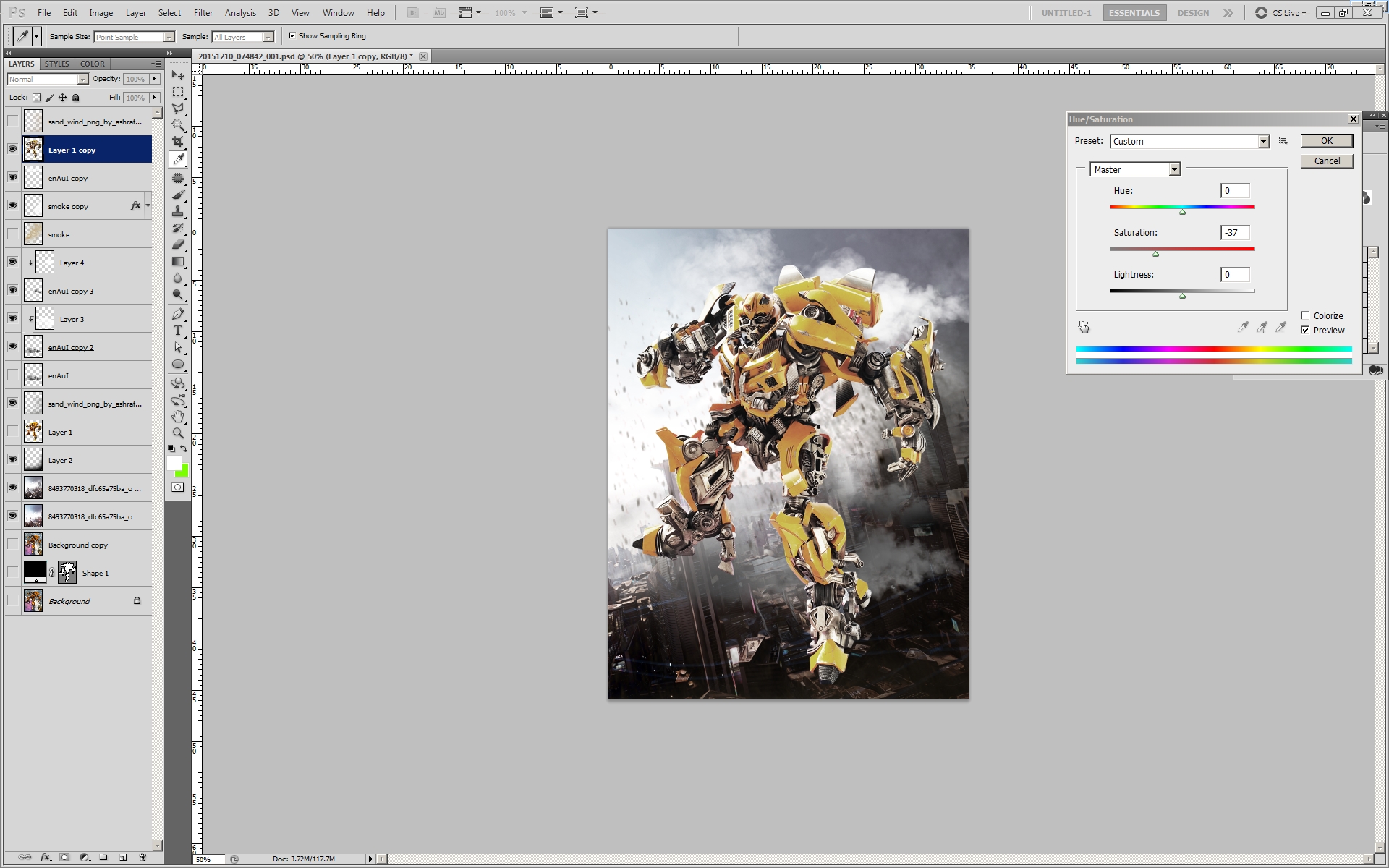Select the Horizontal Type tool
Viewport: 1389px width, 868px height.
[x=178, y=331]
